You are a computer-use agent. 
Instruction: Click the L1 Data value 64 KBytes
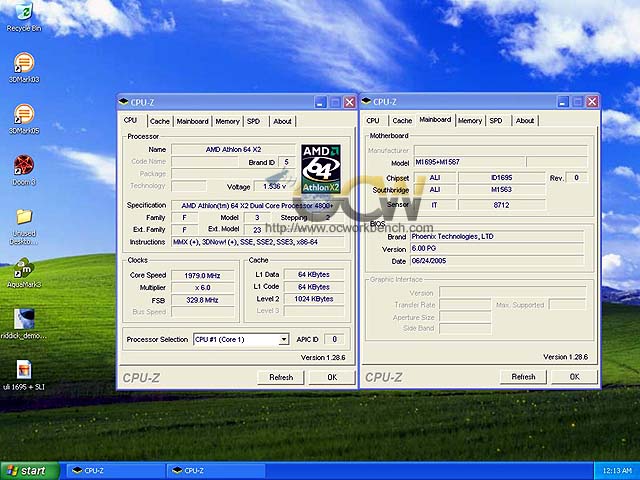coord(314,275)
